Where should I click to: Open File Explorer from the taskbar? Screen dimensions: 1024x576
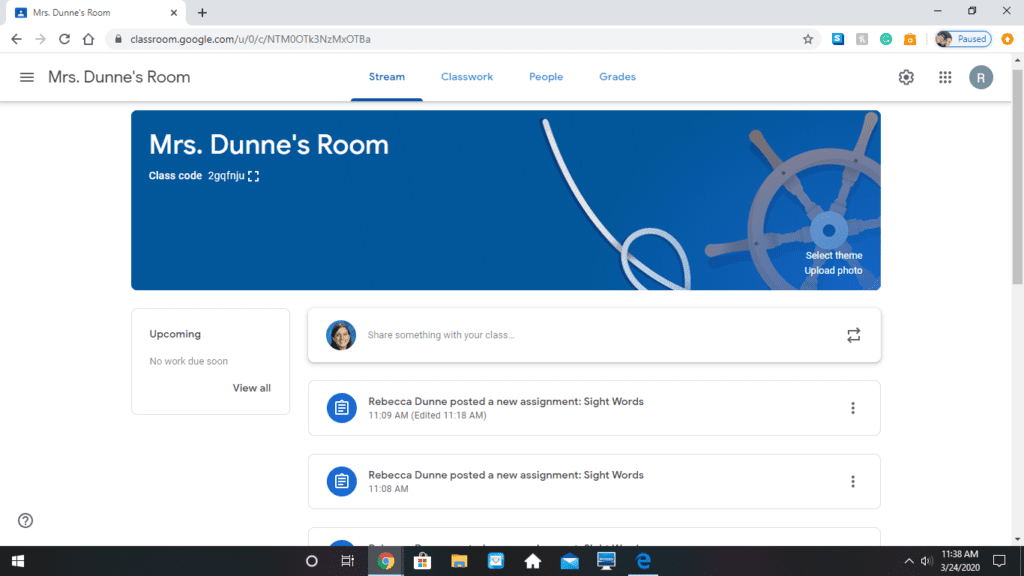pos(459,561)
